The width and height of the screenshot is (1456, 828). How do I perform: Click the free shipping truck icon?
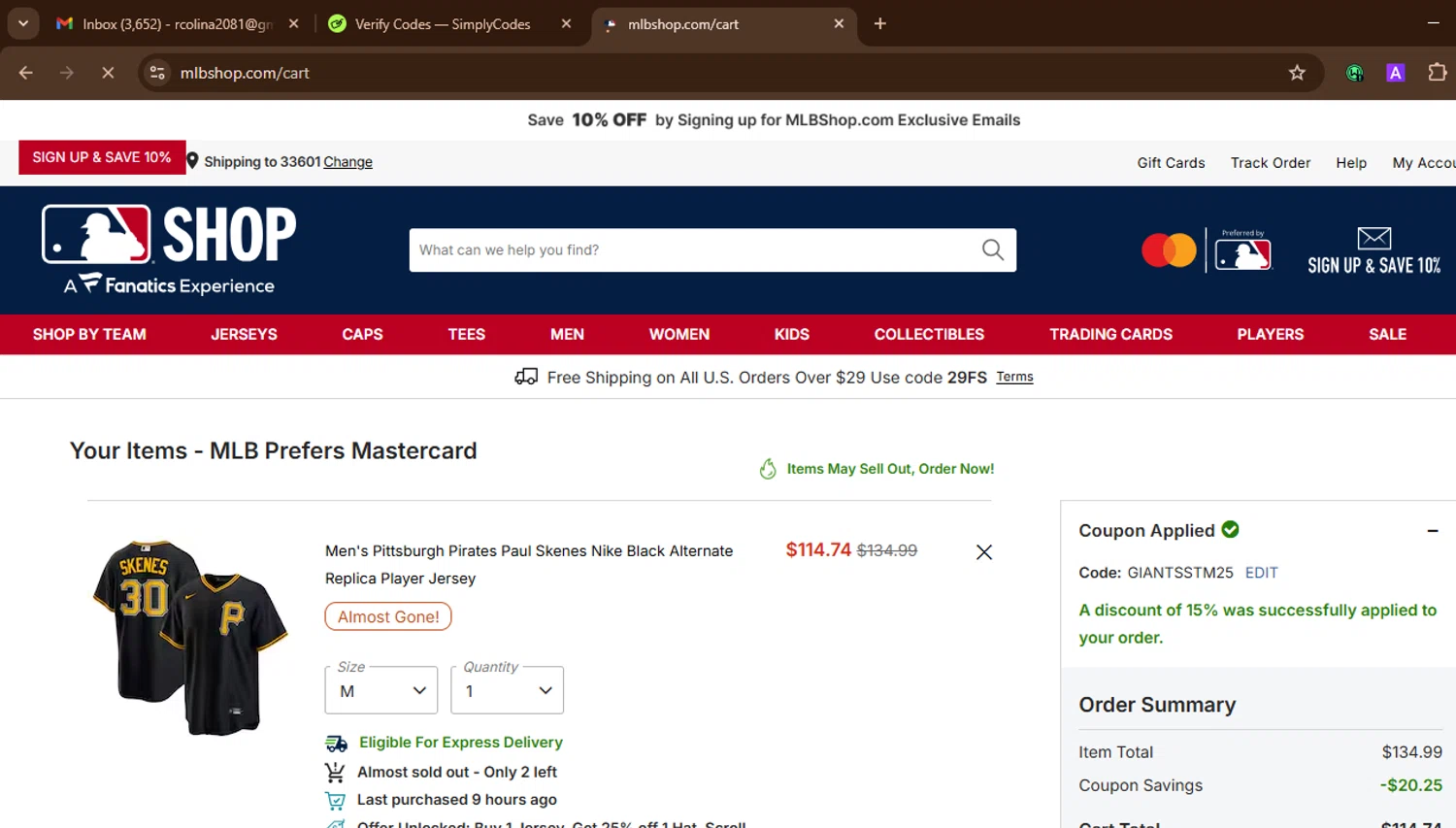coord(526,377)
